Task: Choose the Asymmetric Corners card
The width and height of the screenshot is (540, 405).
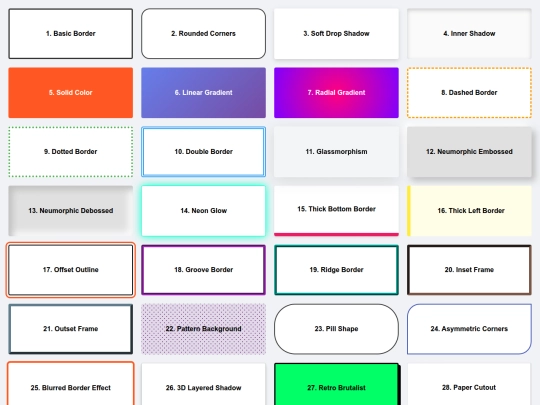Action: 469,329
